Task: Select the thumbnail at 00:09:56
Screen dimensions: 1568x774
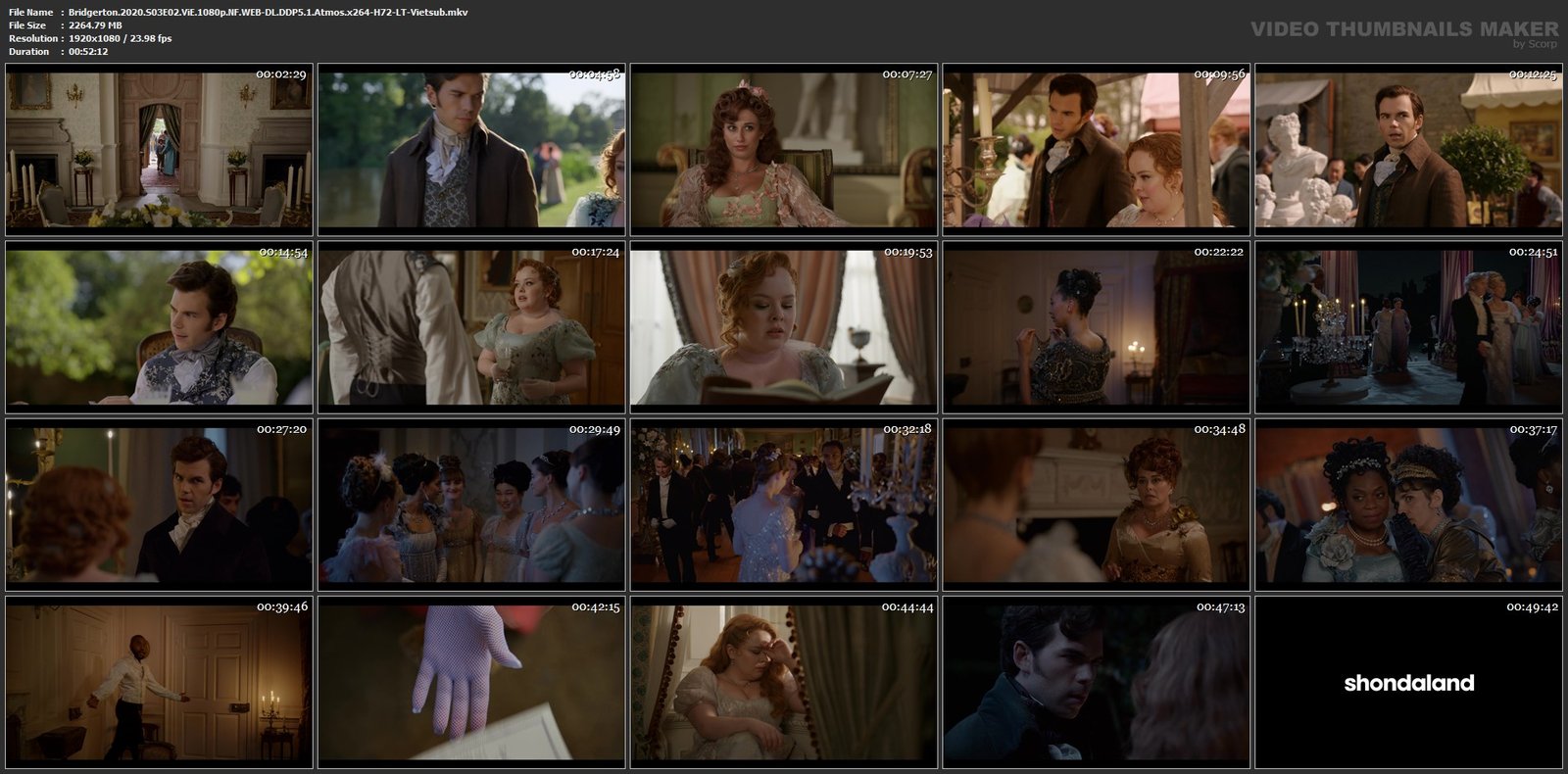Action: (x=1097, y=150)
